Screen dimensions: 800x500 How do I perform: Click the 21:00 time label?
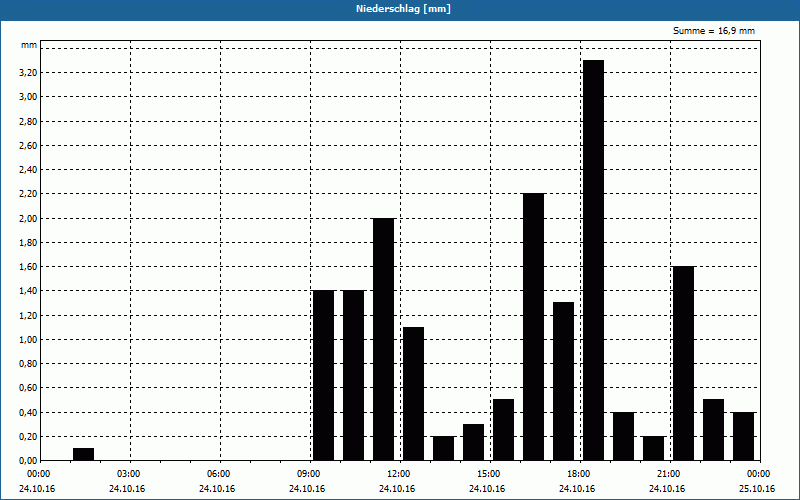coord(669,474)
